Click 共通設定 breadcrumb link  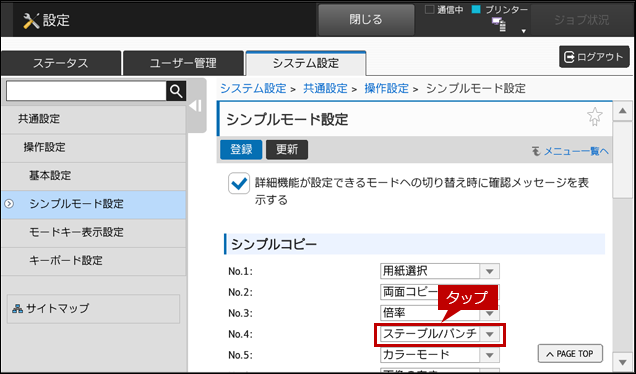click(325, 88)
